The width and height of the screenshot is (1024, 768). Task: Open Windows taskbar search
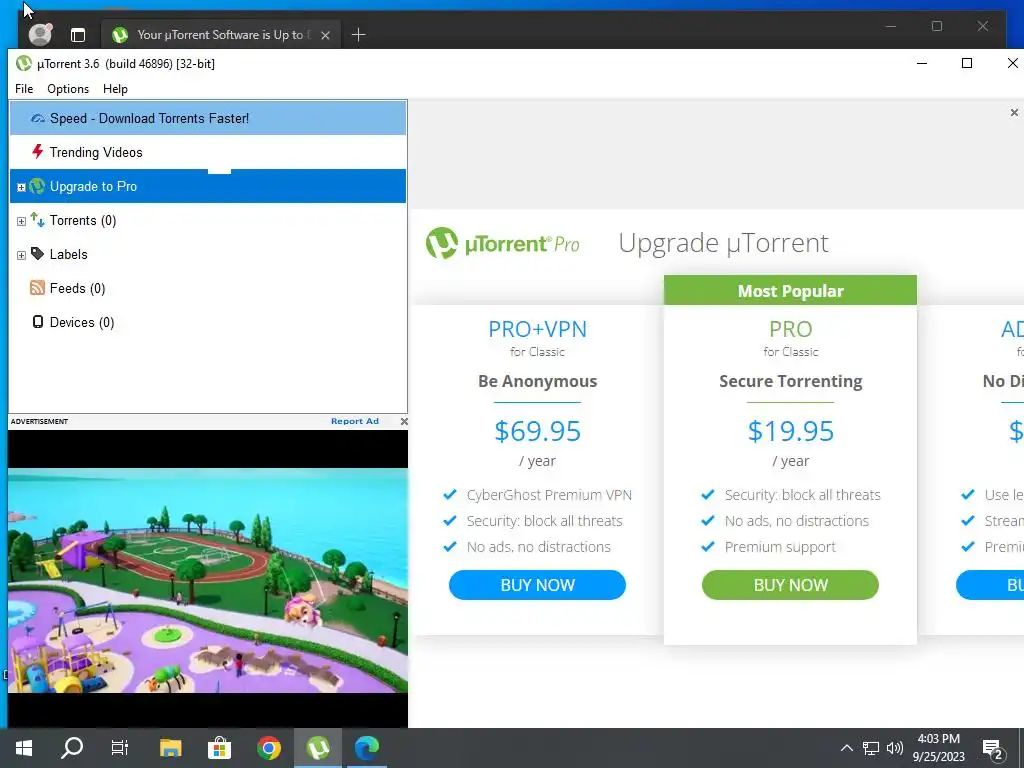tap(72, 748)
